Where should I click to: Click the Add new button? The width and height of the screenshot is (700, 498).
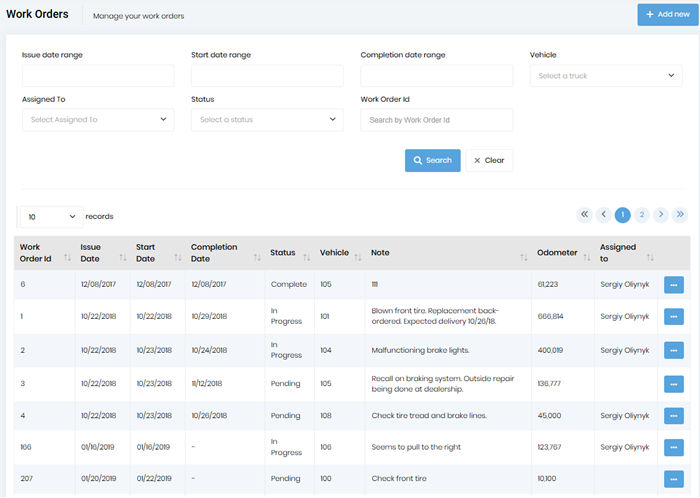pyautogui.click(x=667, y=15)
